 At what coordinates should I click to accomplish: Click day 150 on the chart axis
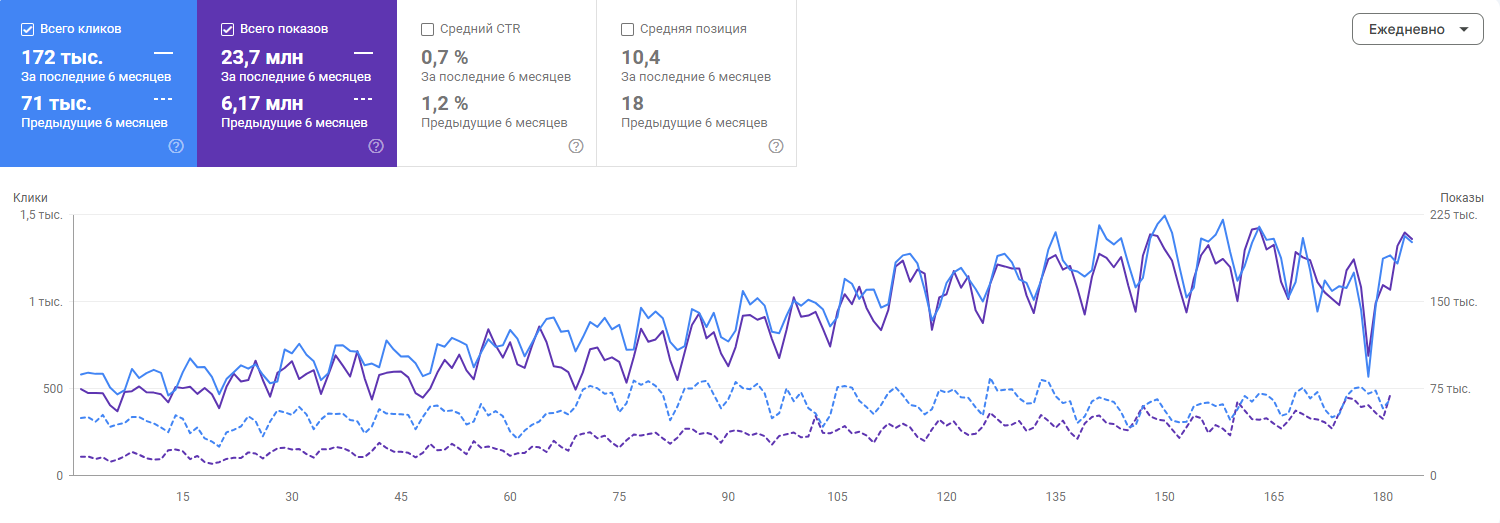[x=1164, y=497]
